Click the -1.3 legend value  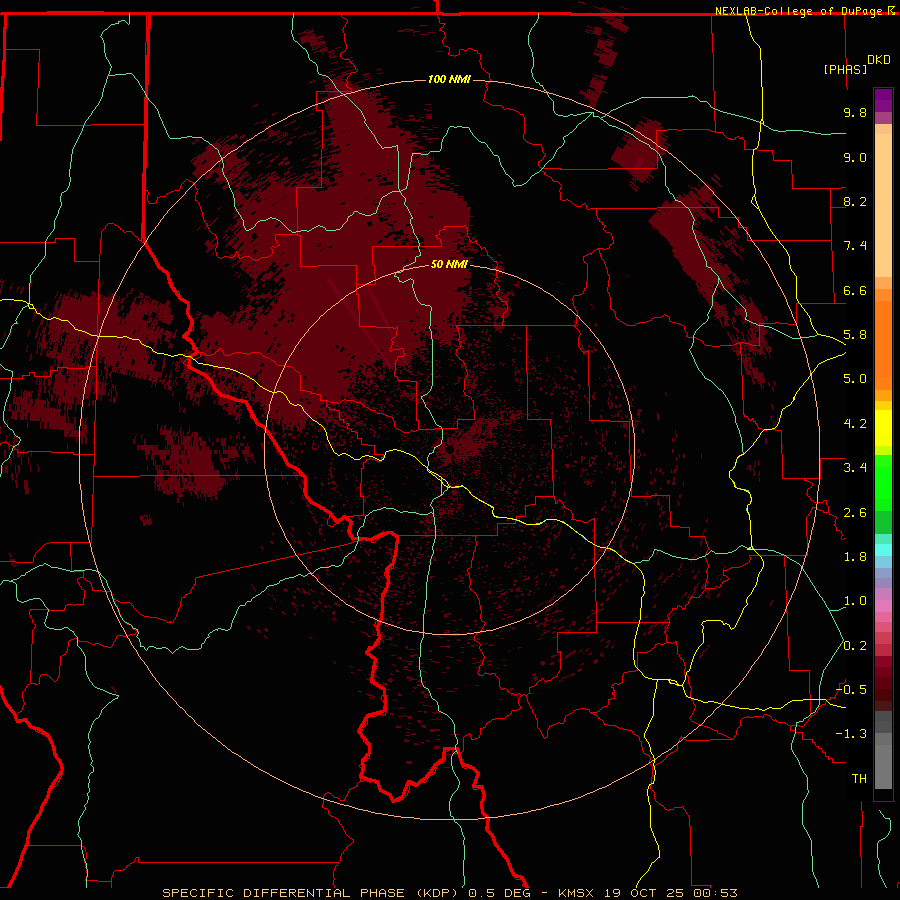pyautogui.click(x=851, y=734)
